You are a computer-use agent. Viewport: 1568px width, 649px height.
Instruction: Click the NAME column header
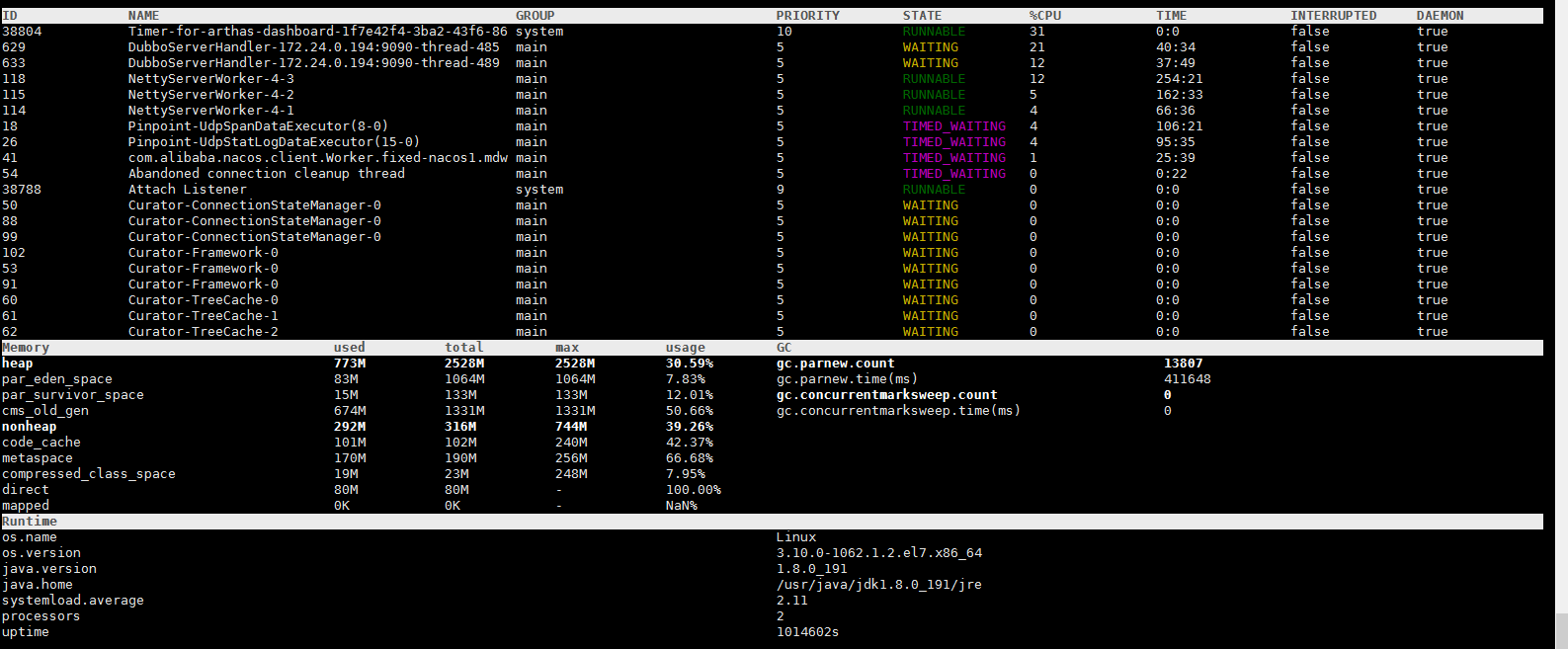coord(143,16)
